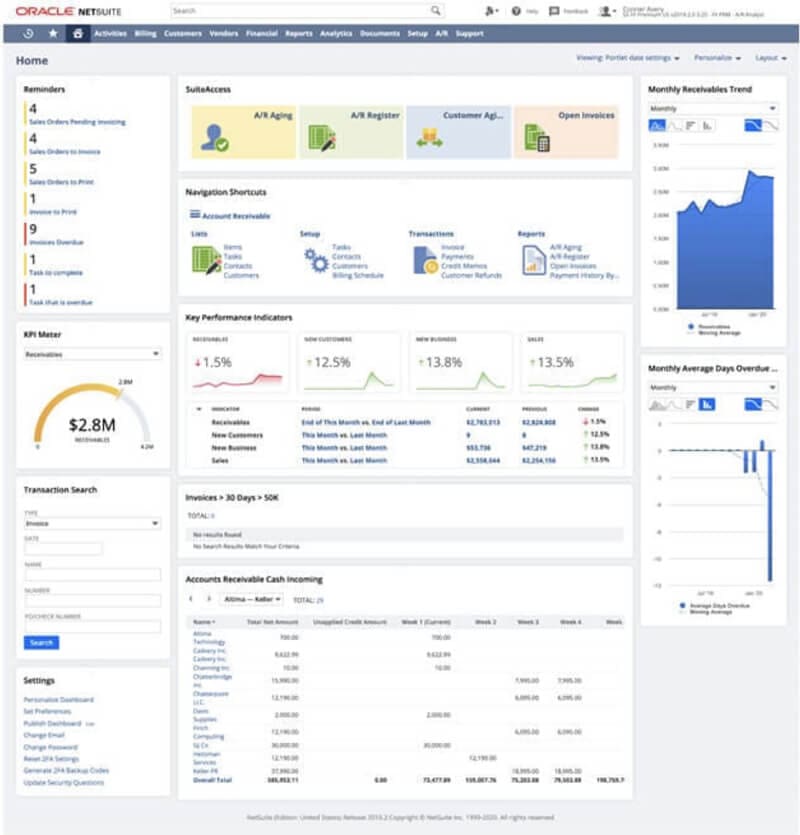The height and width of the screenshot is (835, 800).
Task: Open Receivables period comparison link
Action: (x=366, y=422)
